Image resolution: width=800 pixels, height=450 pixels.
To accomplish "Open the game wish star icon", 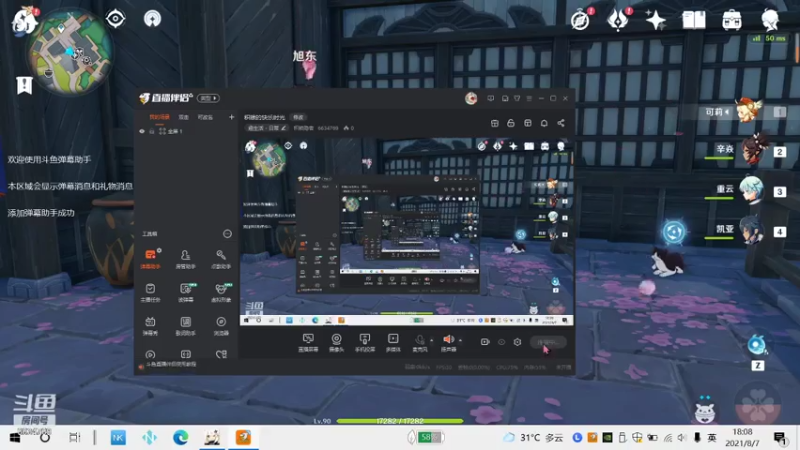I will (x=655, y=20).
